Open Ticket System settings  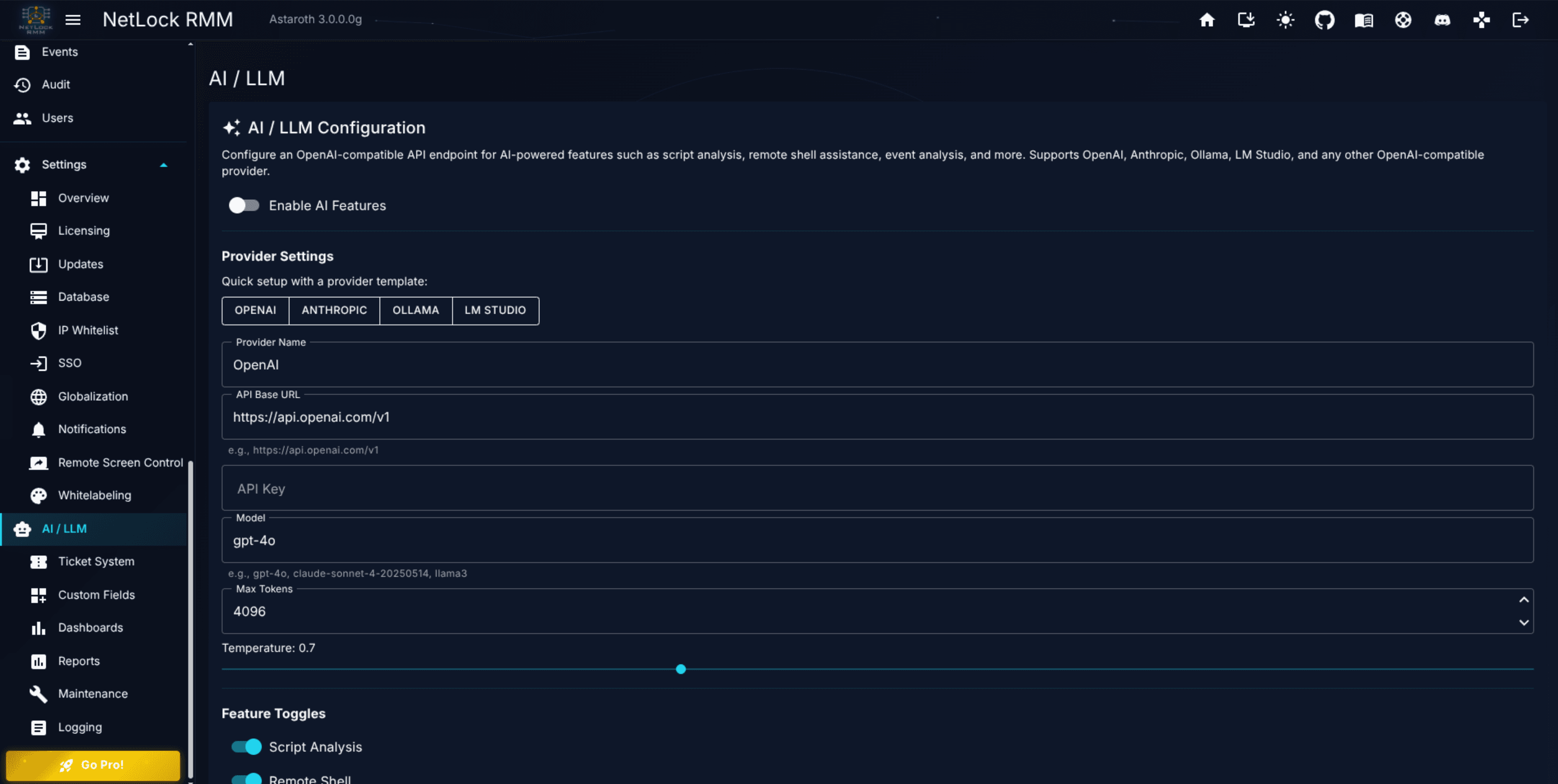(x=94, y=561)
